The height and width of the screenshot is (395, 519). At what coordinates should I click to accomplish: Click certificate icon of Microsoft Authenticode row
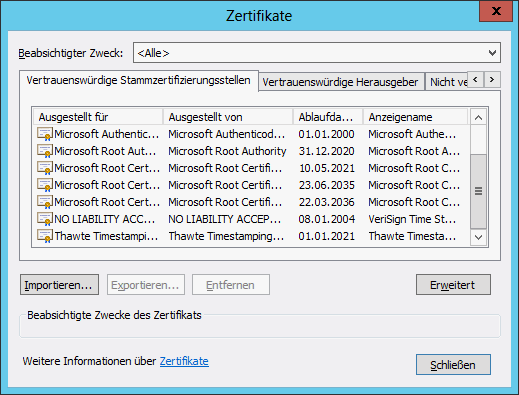(x=45, y=134)
